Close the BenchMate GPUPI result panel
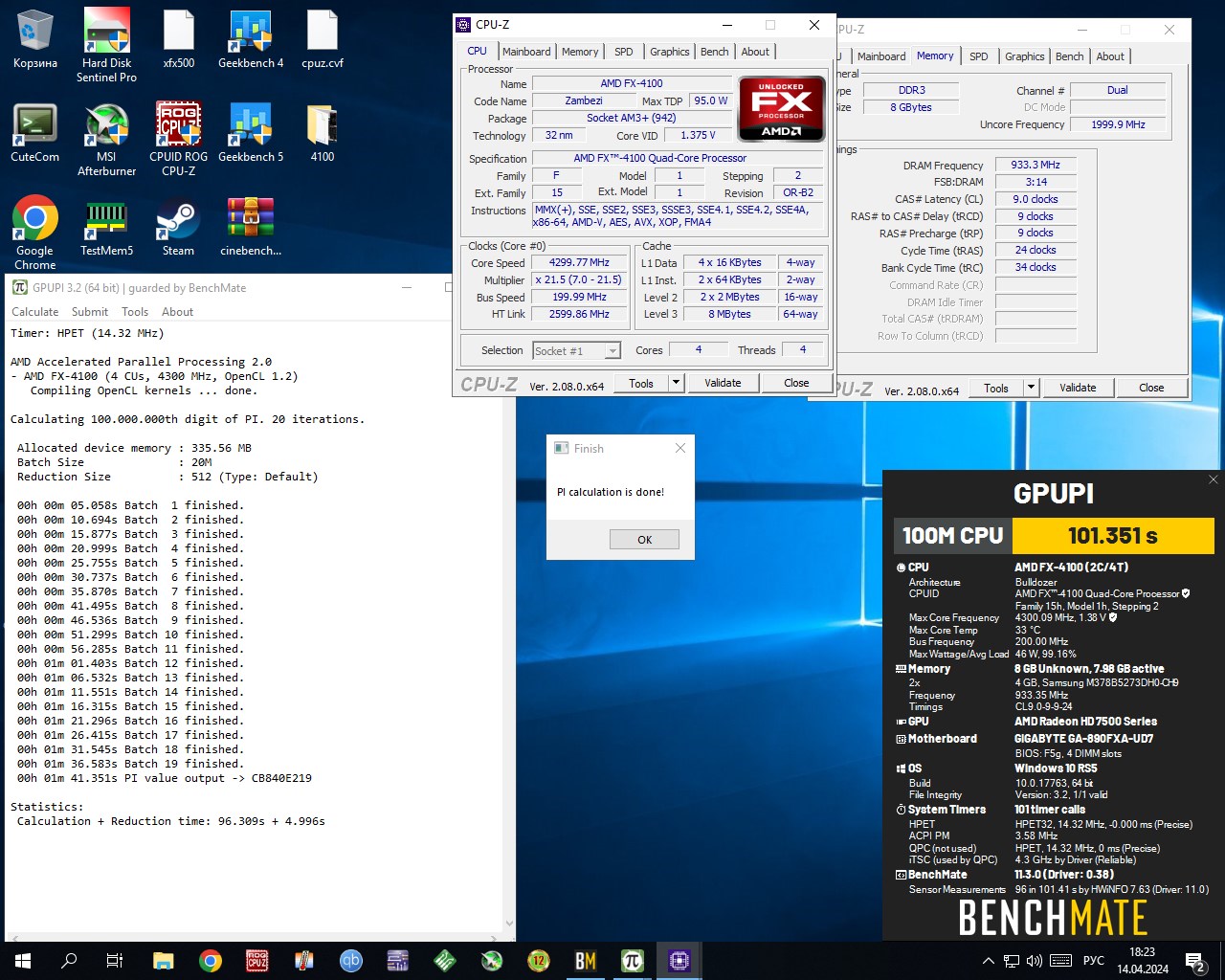The width and height of the screenshot is (1225, 980). 1213,479
